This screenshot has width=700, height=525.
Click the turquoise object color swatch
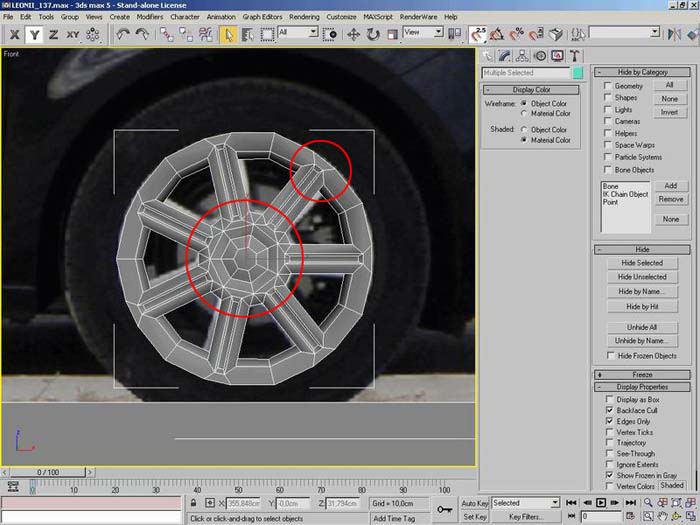(x=577, y=73)
